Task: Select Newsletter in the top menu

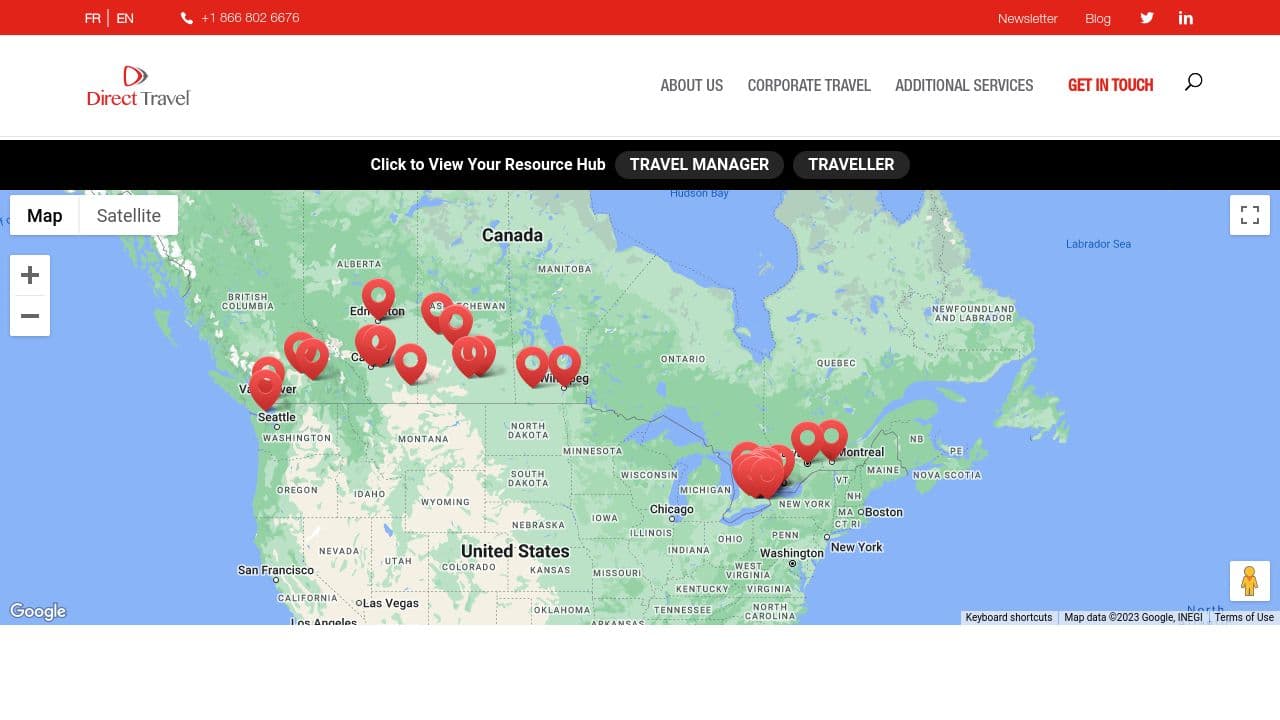Action: coord(1027,18)
